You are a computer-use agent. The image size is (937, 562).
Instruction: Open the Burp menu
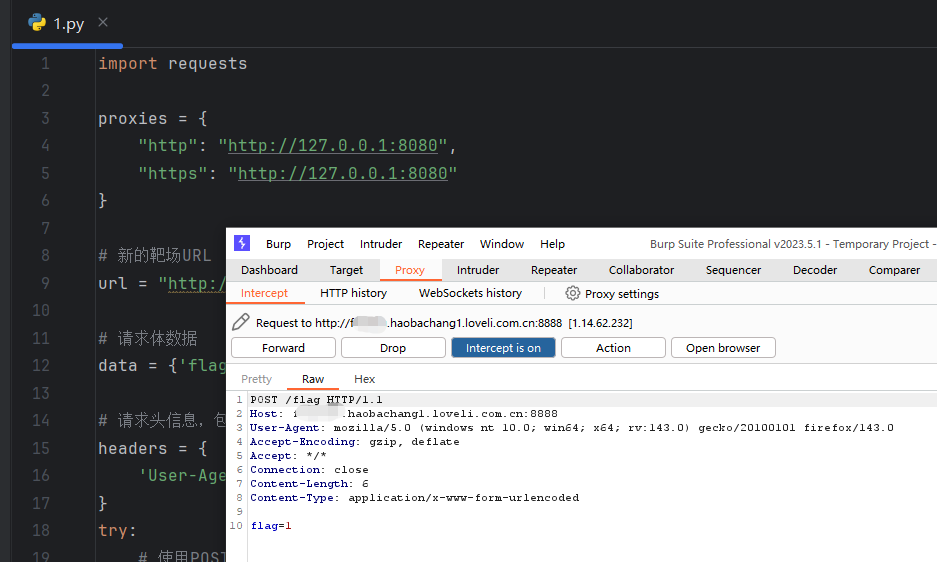(x=278, y=244)
